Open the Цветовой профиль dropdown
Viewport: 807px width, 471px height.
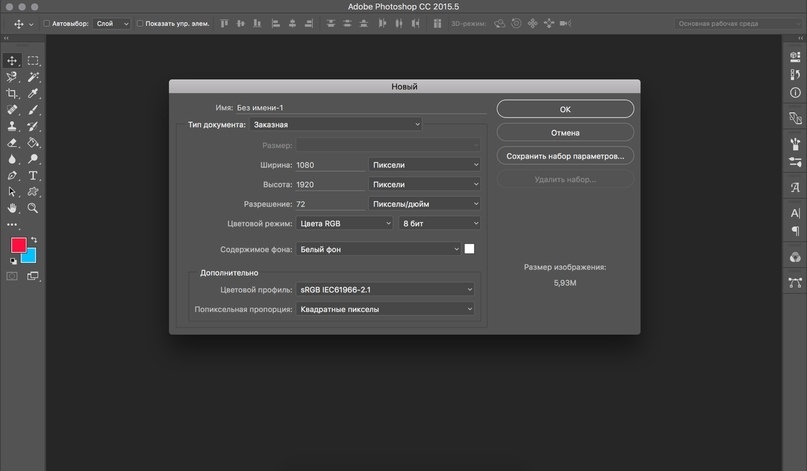point(385,290)
